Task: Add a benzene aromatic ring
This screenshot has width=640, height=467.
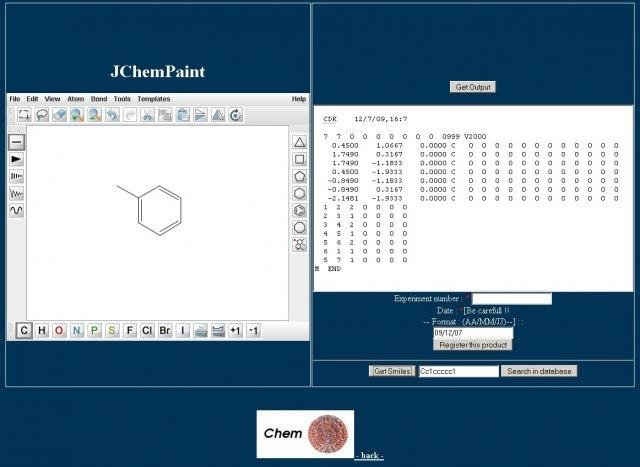Action: point(300,210)
